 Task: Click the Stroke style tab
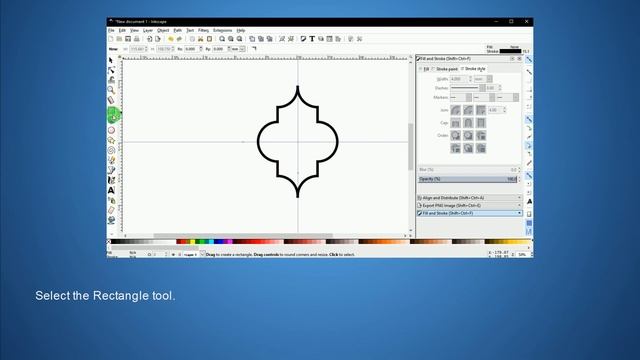point(473,69)
